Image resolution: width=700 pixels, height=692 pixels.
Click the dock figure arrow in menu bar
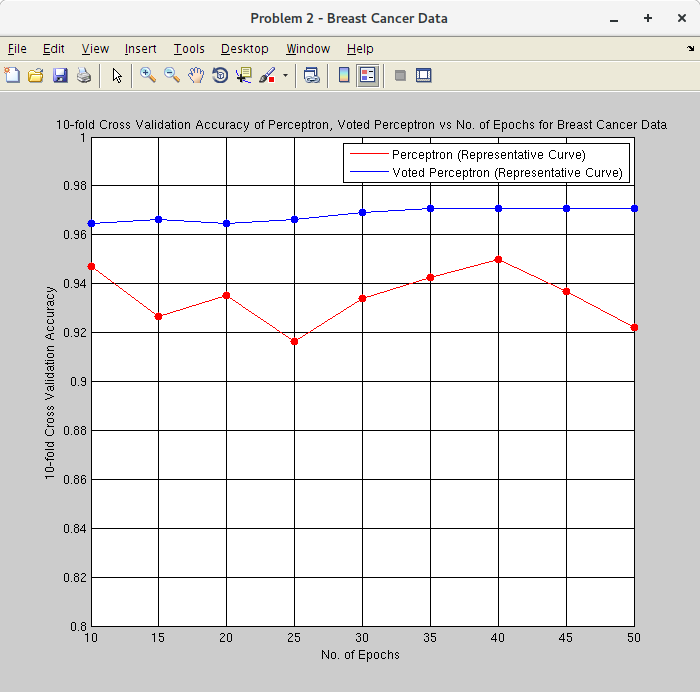690,48
